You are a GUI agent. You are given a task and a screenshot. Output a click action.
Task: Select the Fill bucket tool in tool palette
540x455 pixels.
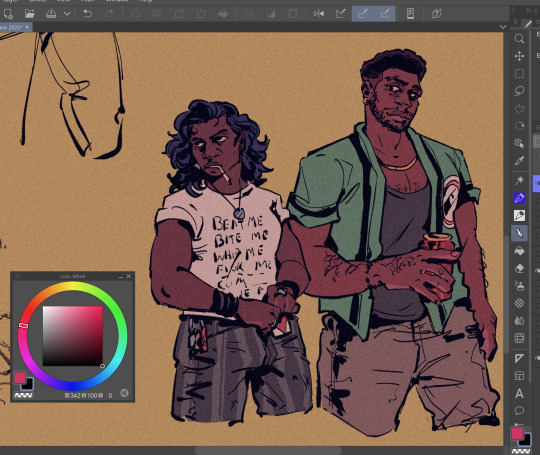pyautogui.click(x=519, y=251)
